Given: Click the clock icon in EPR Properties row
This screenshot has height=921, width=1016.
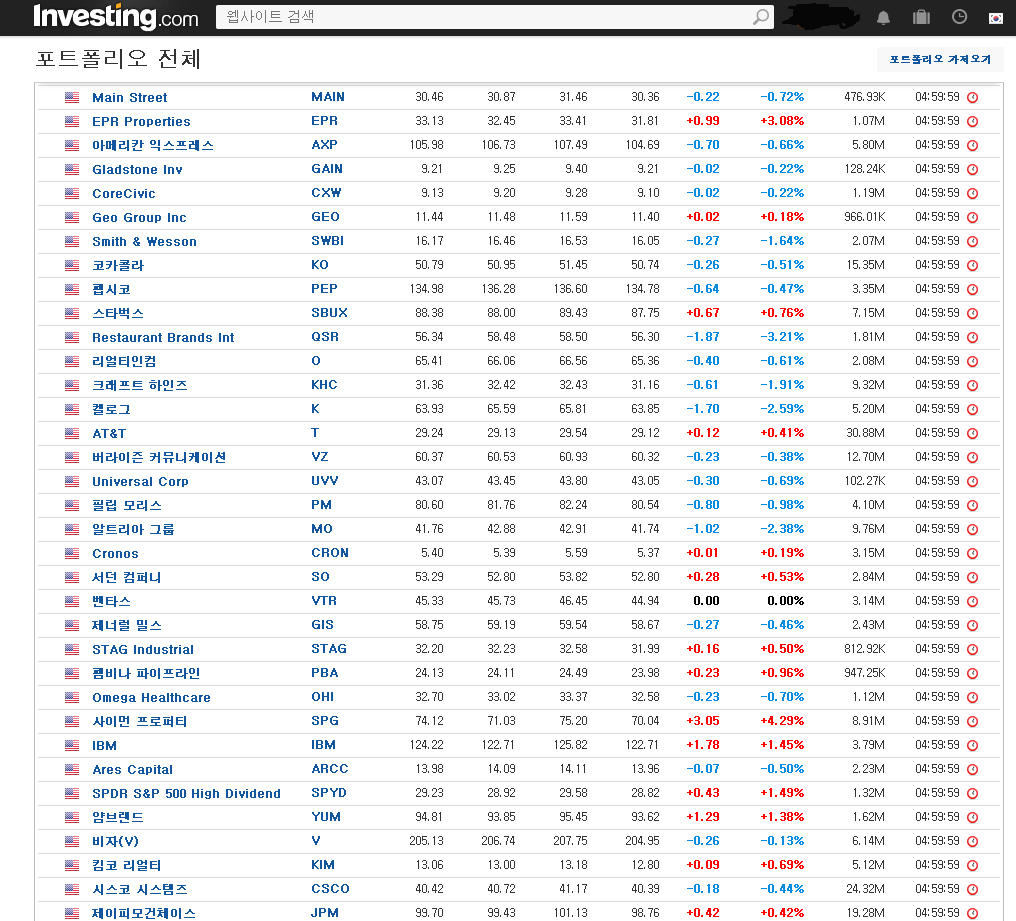Looking at the screenshot, I should point(972,121).
